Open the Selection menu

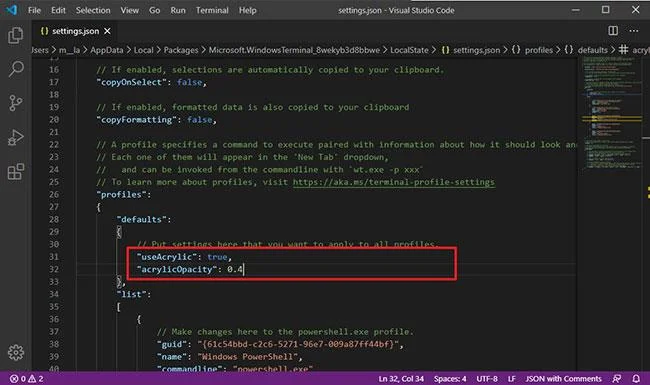(93, 10)
